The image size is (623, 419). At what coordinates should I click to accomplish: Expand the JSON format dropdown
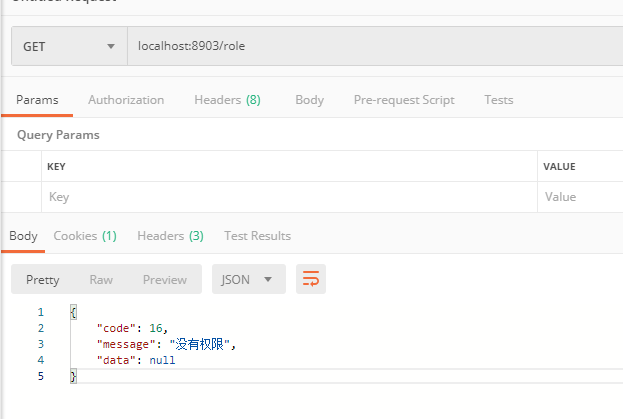[x=248, y=280]
